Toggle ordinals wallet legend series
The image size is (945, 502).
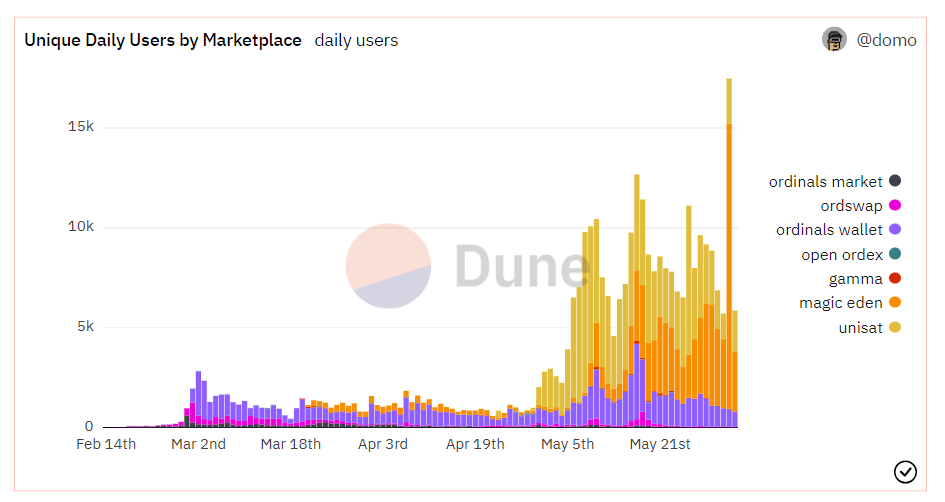tap(829, 229)
